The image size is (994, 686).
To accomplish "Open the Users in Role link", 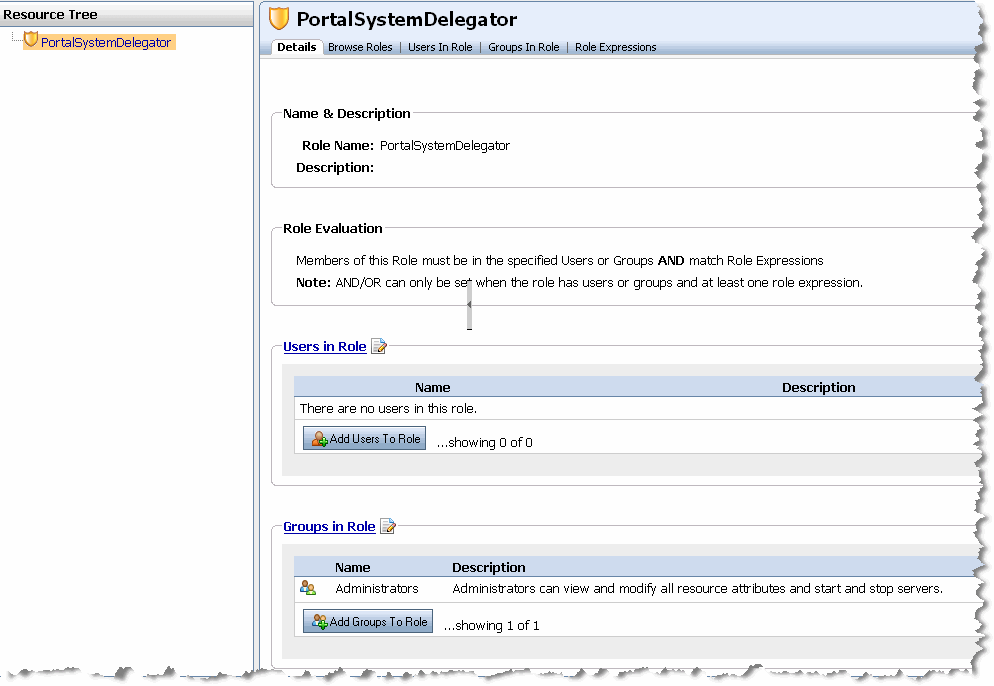I will (324, 345).
